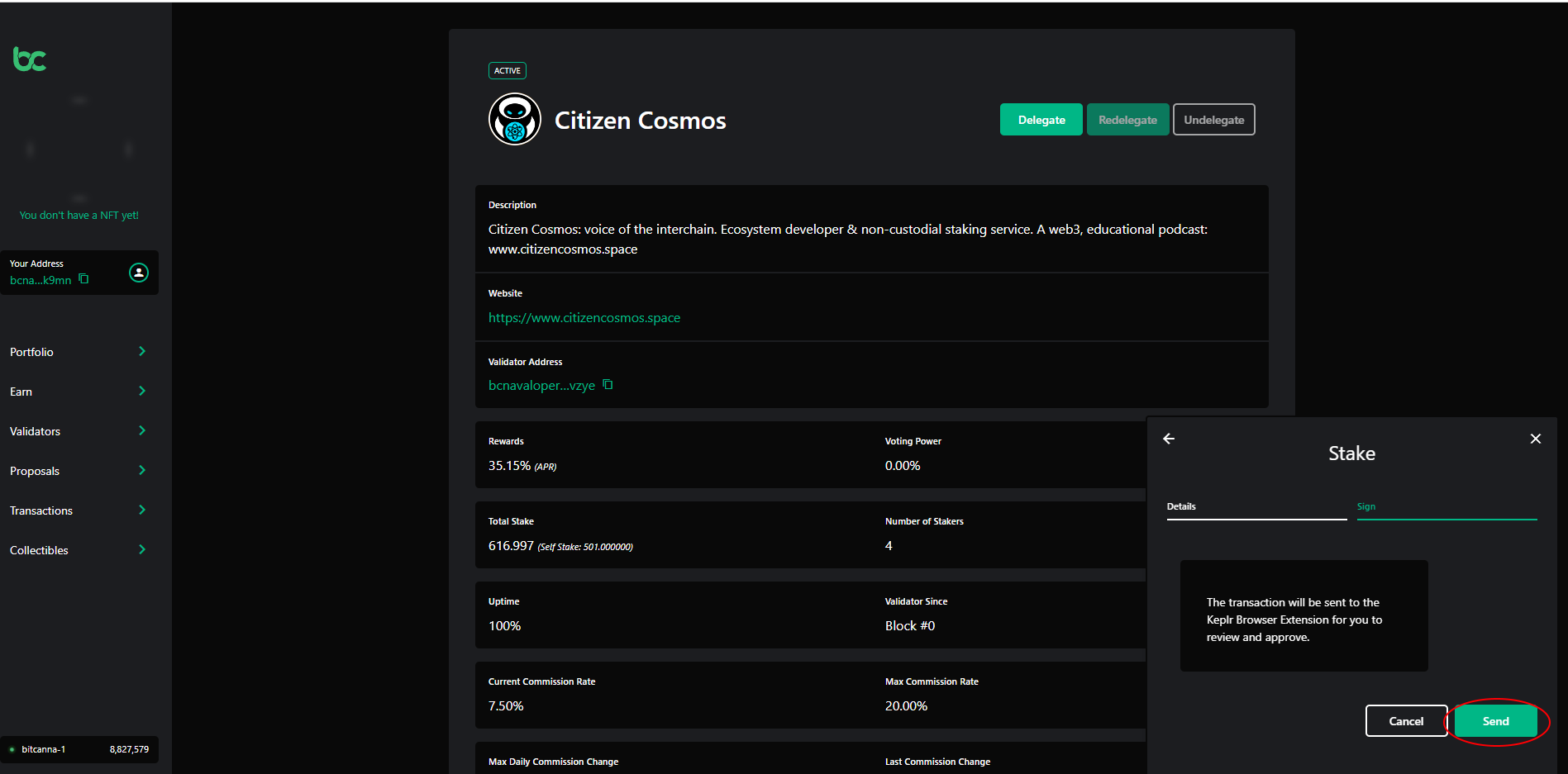Click the 616.997 total stake value
Screen dimensions: 1568x774
[x=511, y=546]
